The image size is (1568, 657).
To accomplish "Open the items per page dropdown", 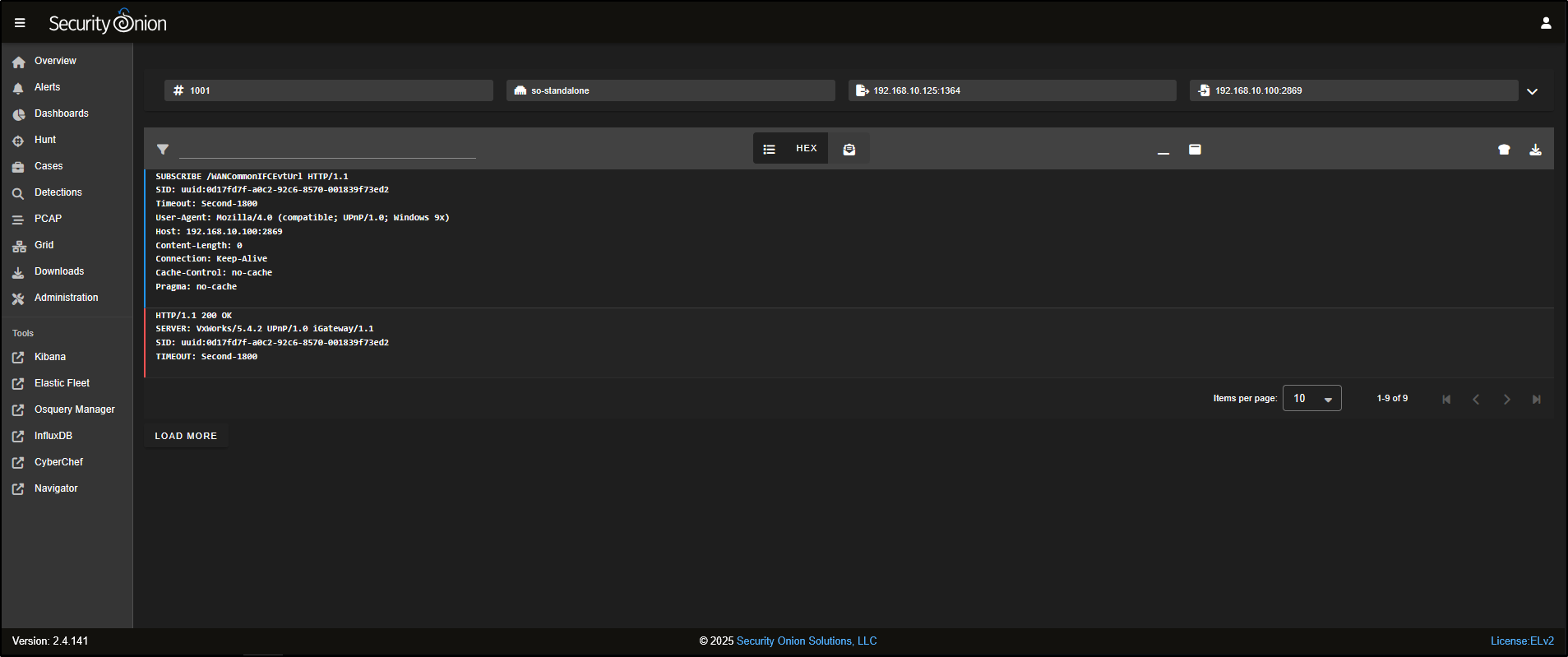I will coord(1311,398).
